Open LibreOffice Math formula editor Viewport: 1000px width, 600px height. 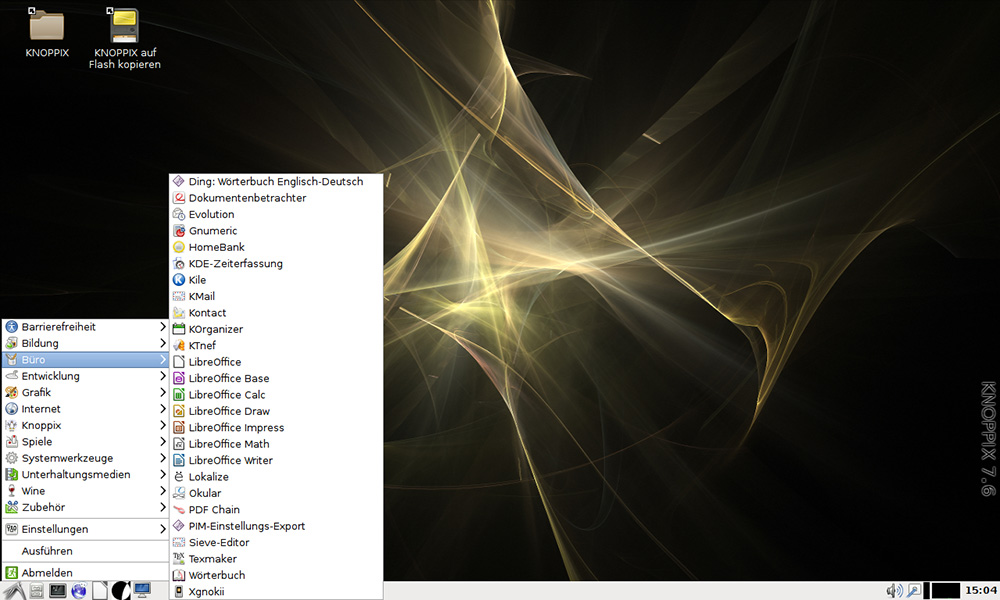276,444
